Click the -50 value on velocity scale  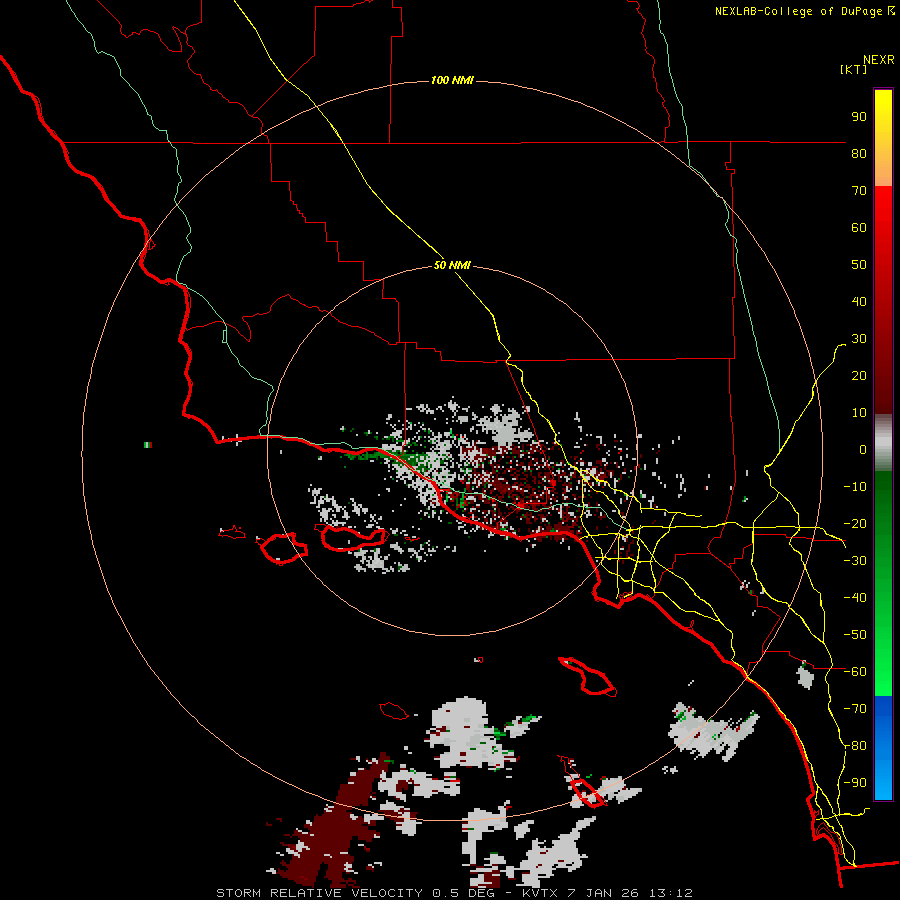(855, 634)
